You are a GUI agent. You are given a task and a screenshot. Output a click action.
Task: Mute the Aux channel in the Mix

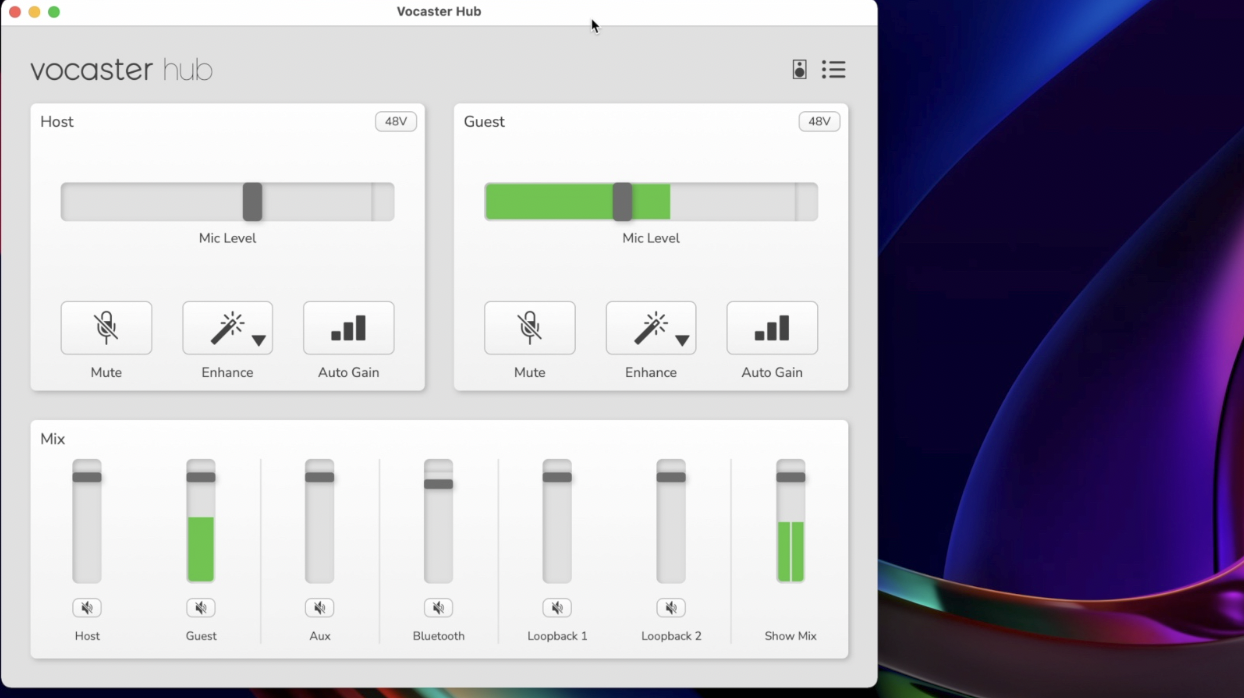pos(319,608)
